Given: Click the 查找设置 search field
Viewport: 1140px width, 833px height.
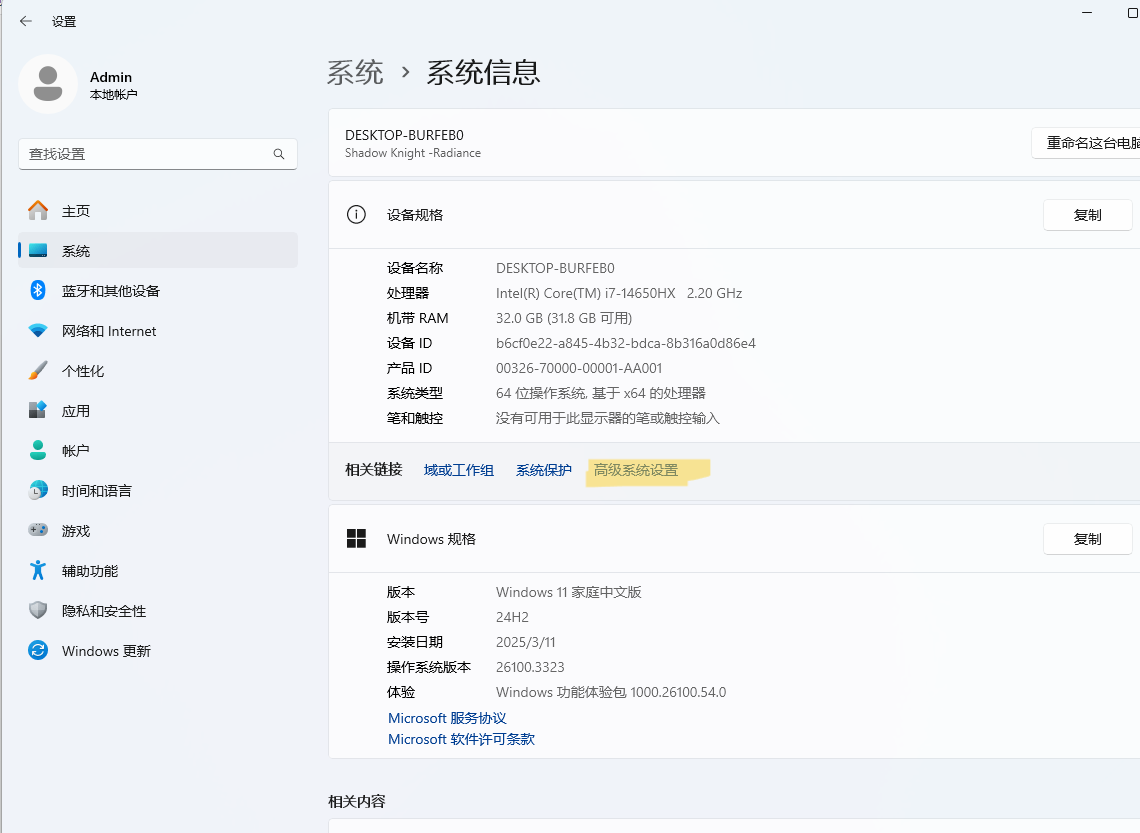Looking at the screenshot, I should (x=158, y=154).
